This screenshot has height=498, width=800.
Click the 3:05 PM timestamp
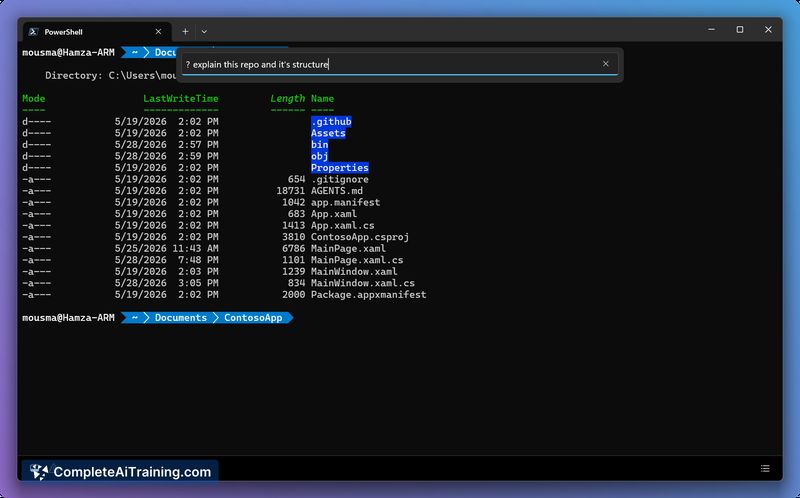click(198, 283)
